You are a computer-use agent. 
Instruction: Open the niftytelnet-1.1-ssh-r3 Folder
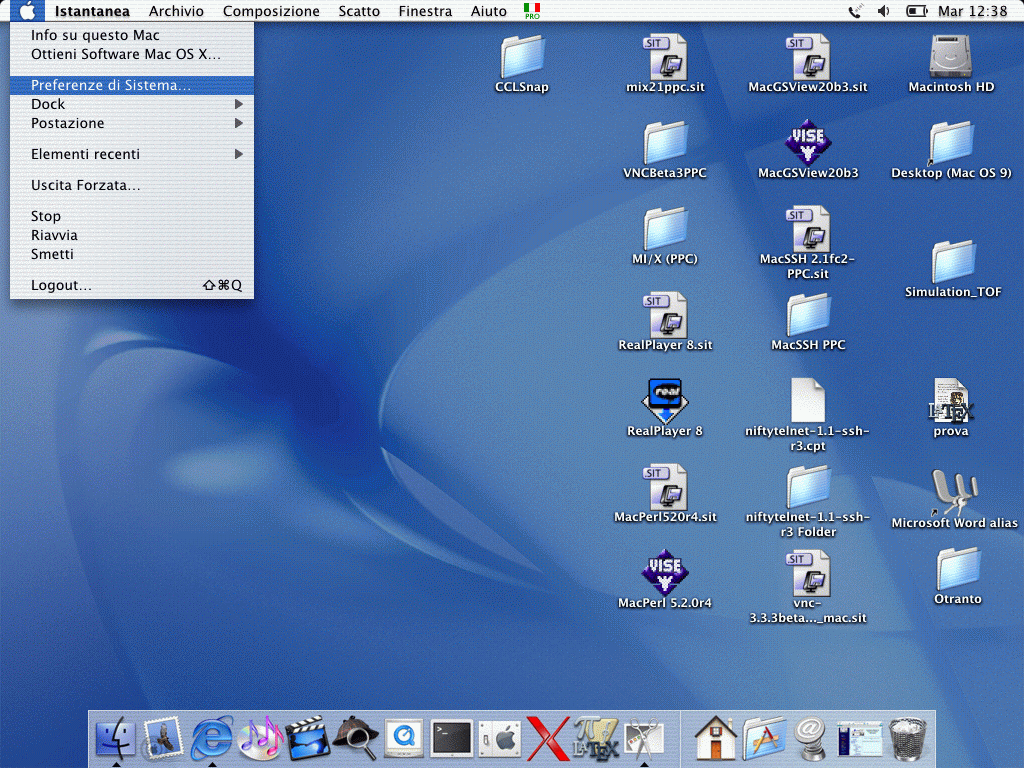808,487
